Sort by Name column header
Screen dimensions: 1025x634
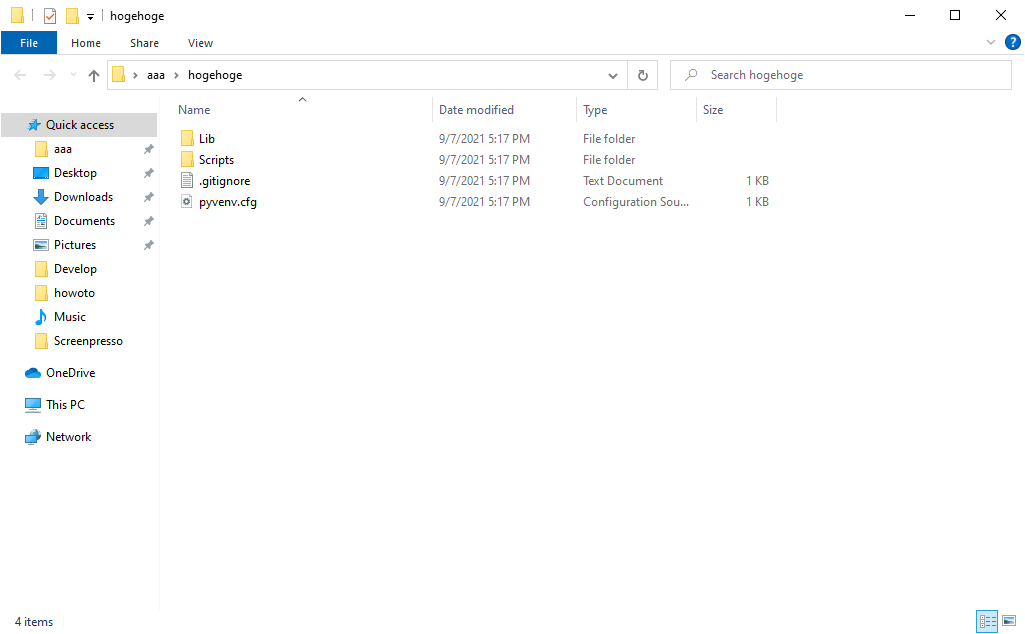click(x=194, y=110)
